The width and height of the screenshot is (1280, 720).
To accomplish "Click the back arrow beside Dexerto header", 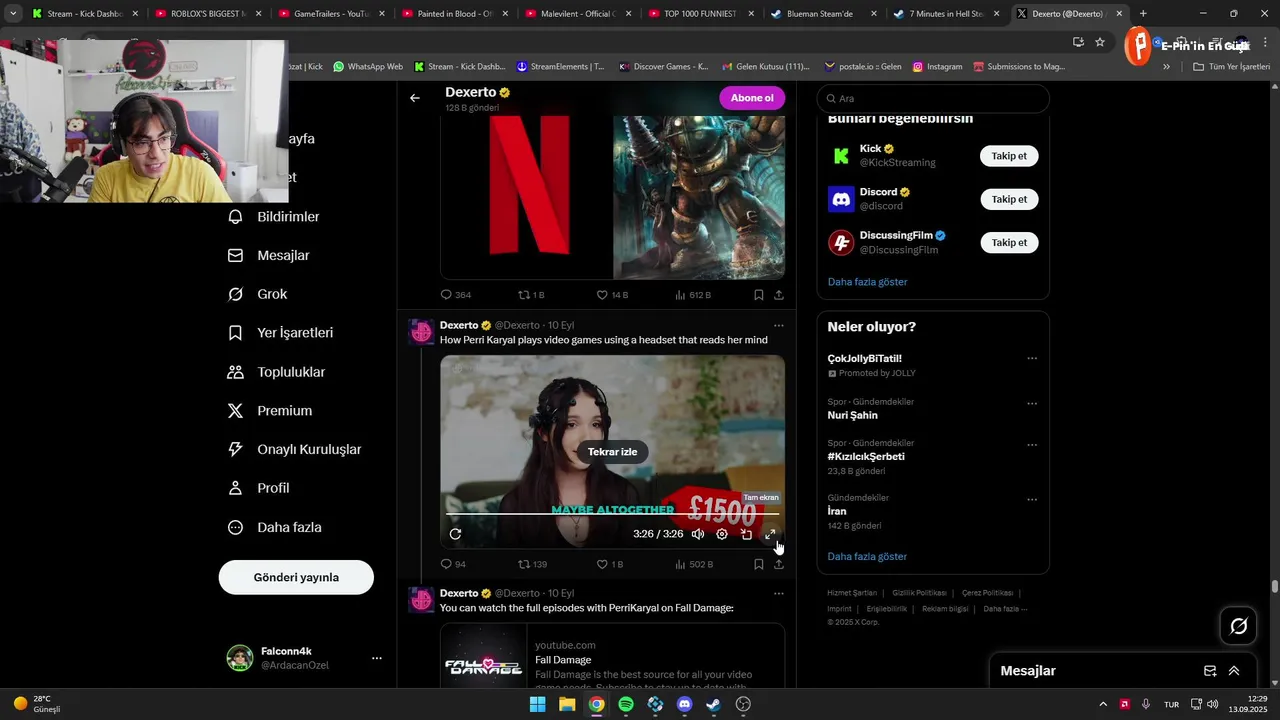I will click(415, 98).
